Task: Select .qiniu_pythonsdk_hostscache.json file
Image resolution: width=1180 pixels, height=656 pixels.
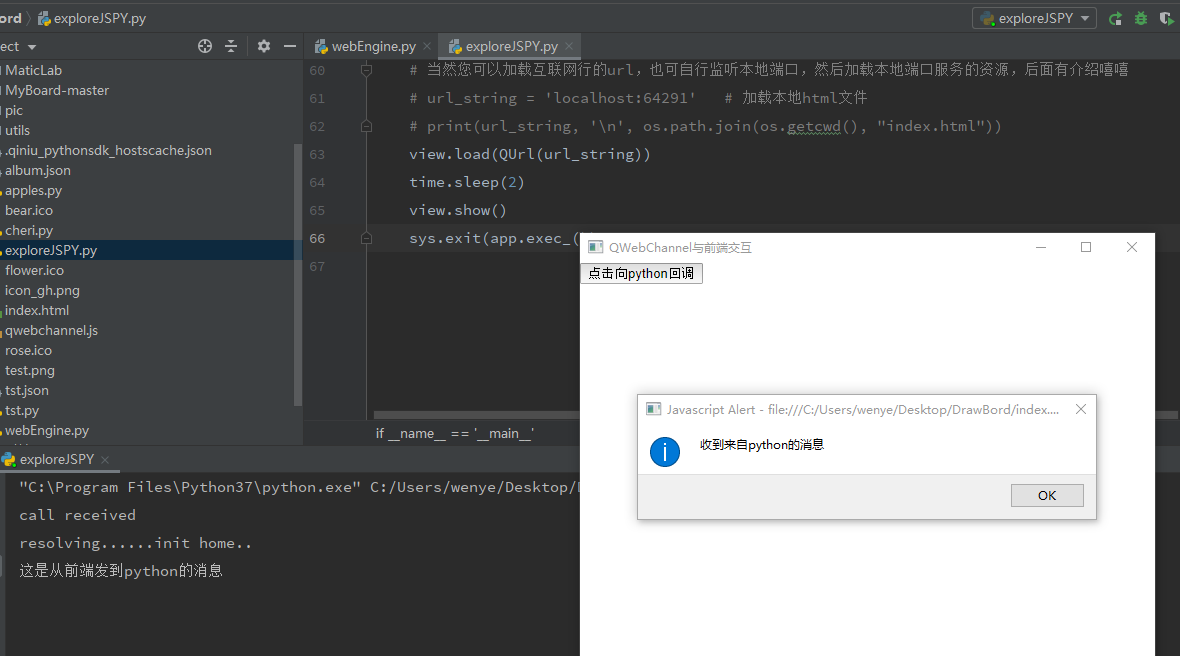Action: tap(108, 150)
